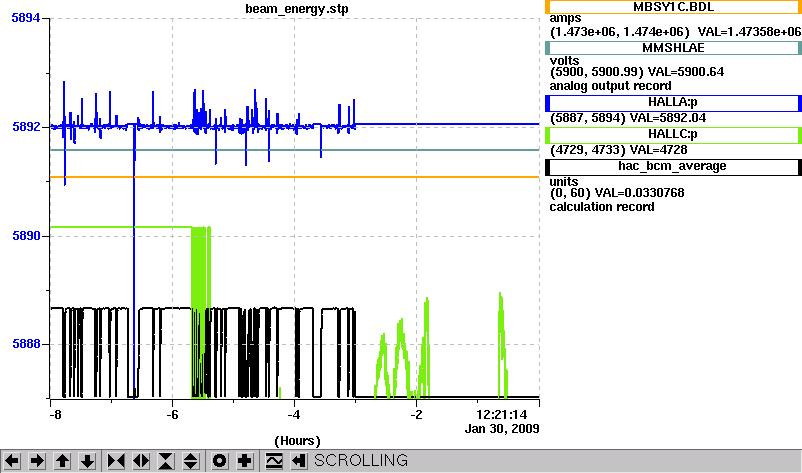
Task: Select the HALLA:p curve in the legend
Action: 673,103
